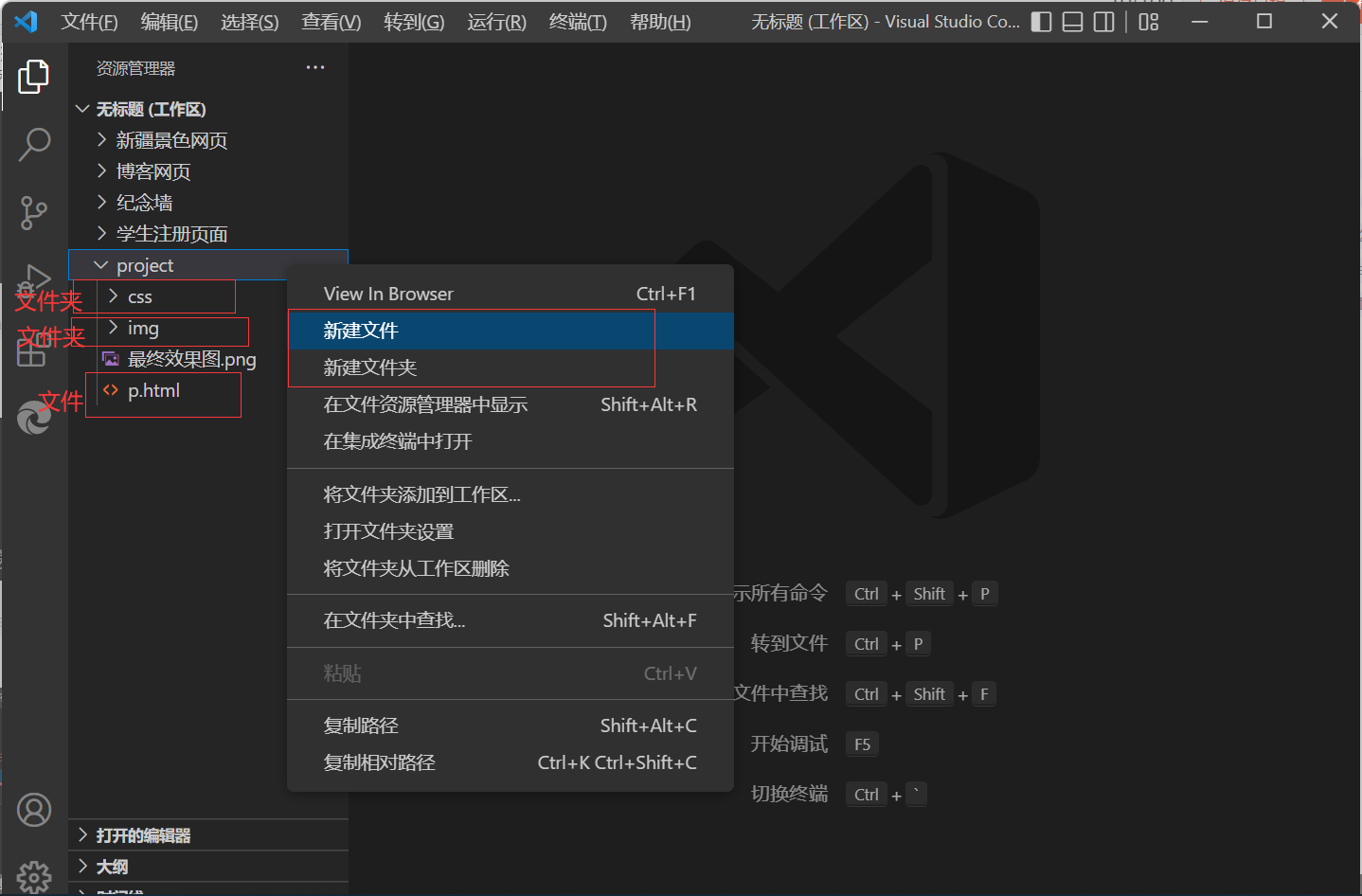Open the Explorer activity bar icon
The image size is (1362, 896).
[x=34, y=77]
